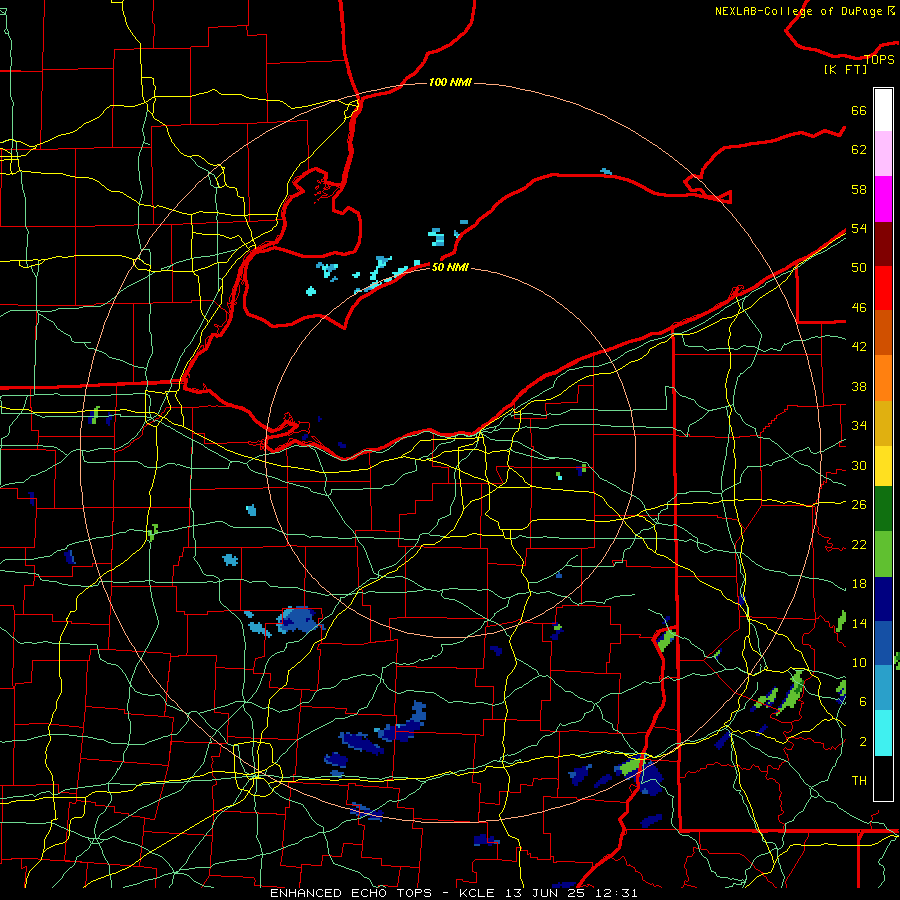
Task: Click the navy swatch between 14 and 18
Action: point(883,599)
